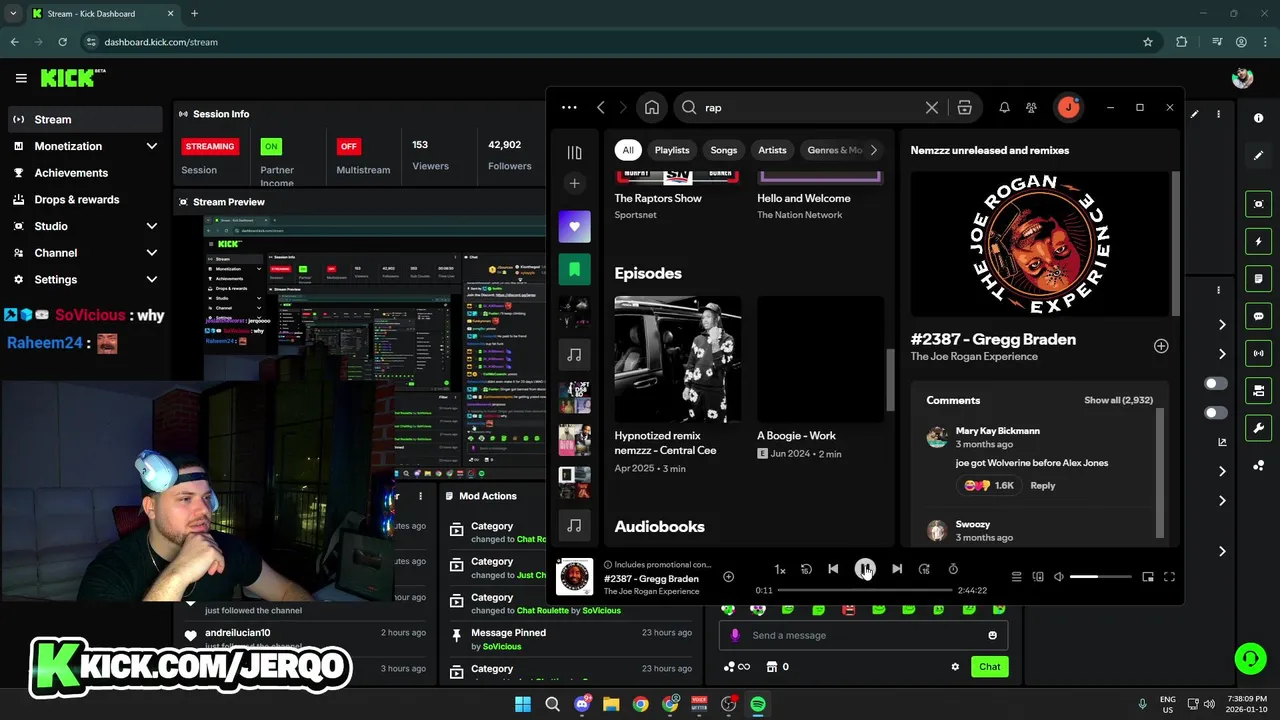Clear the Spotify search text
The height and width of the screenshot is (720, 1280).
[931, 107]
